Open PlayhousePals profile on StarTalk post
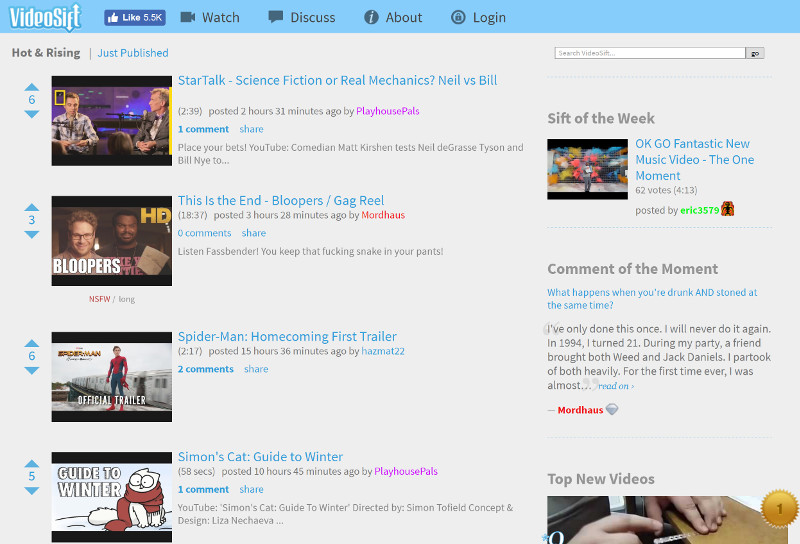 (x=388, y=111)
